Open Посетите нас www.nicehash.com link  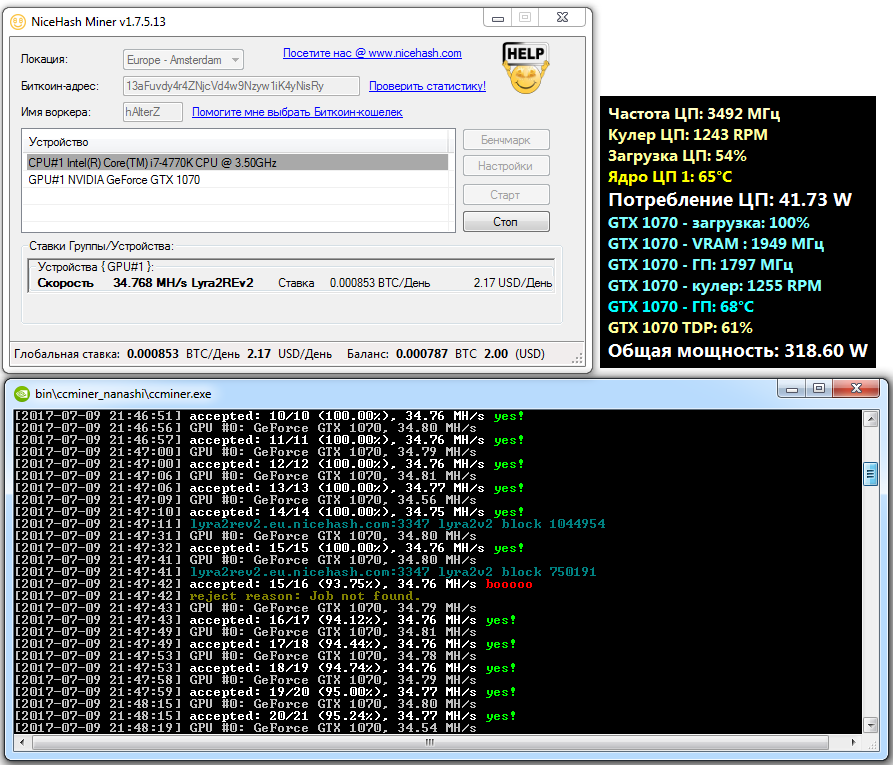click(x=372, y=53)
